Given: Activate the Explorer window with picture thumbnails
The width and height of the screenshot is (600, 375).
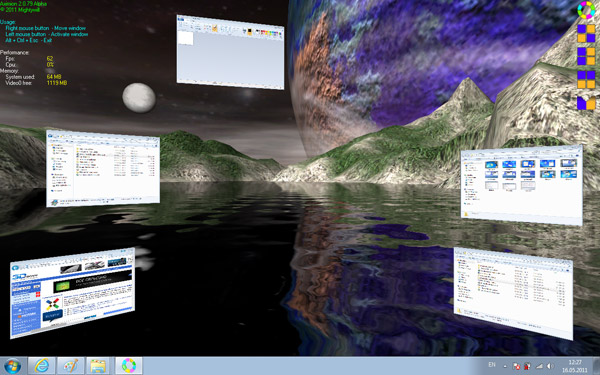Looking at the screenshot, I should pyautogui.click(x=522, y=185).
